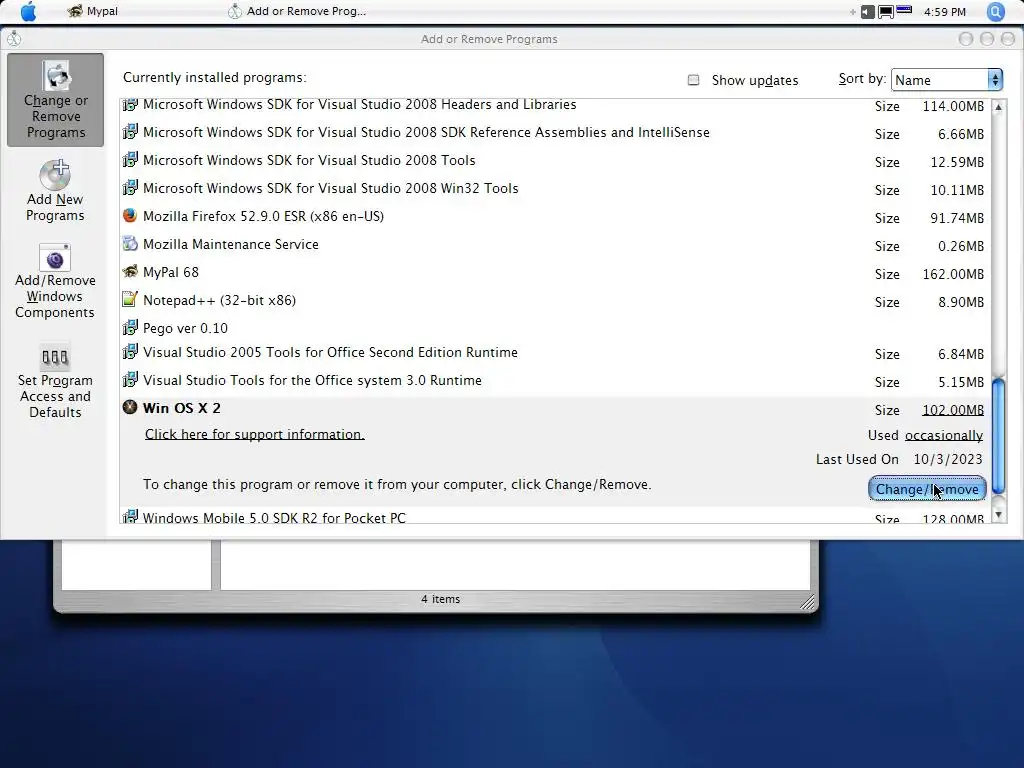Open Set Program Access and Defaults
1024x768 pixels.
56,381
